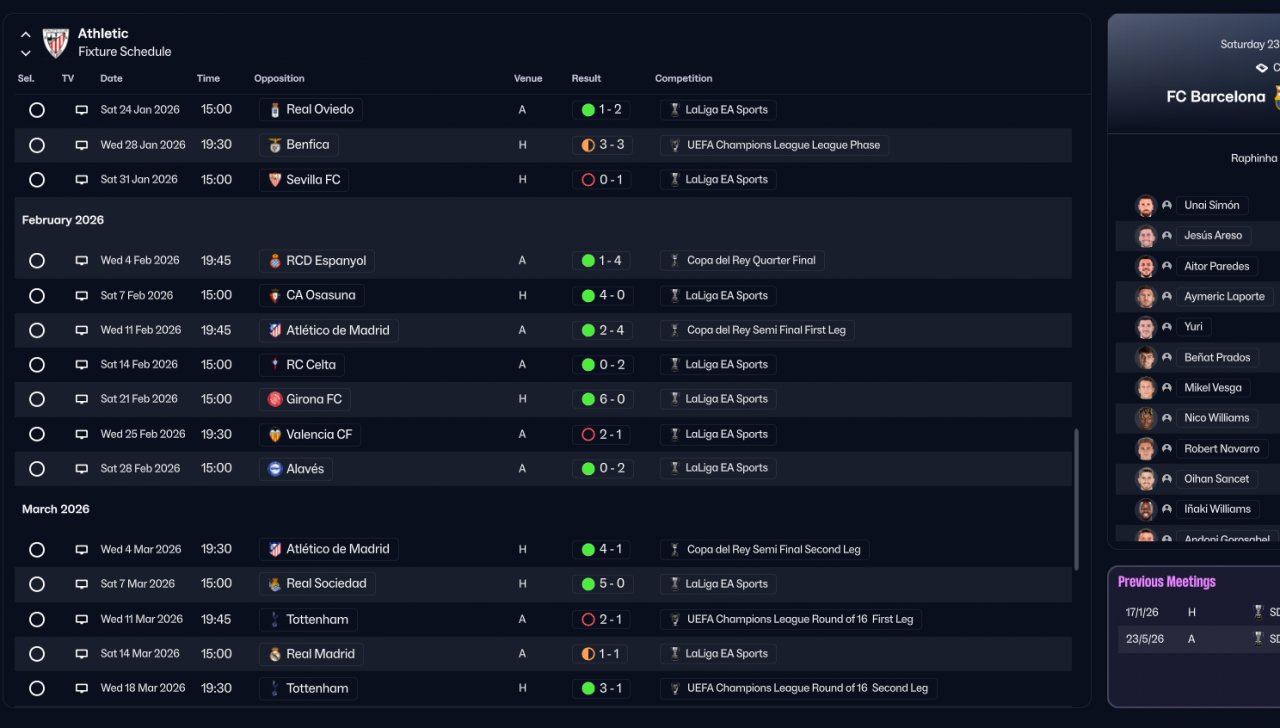Click the trophy icon beside Copa del Rey Quarter Final
The height and width of the screenshot is (728, 1280).
coord(675,261)
